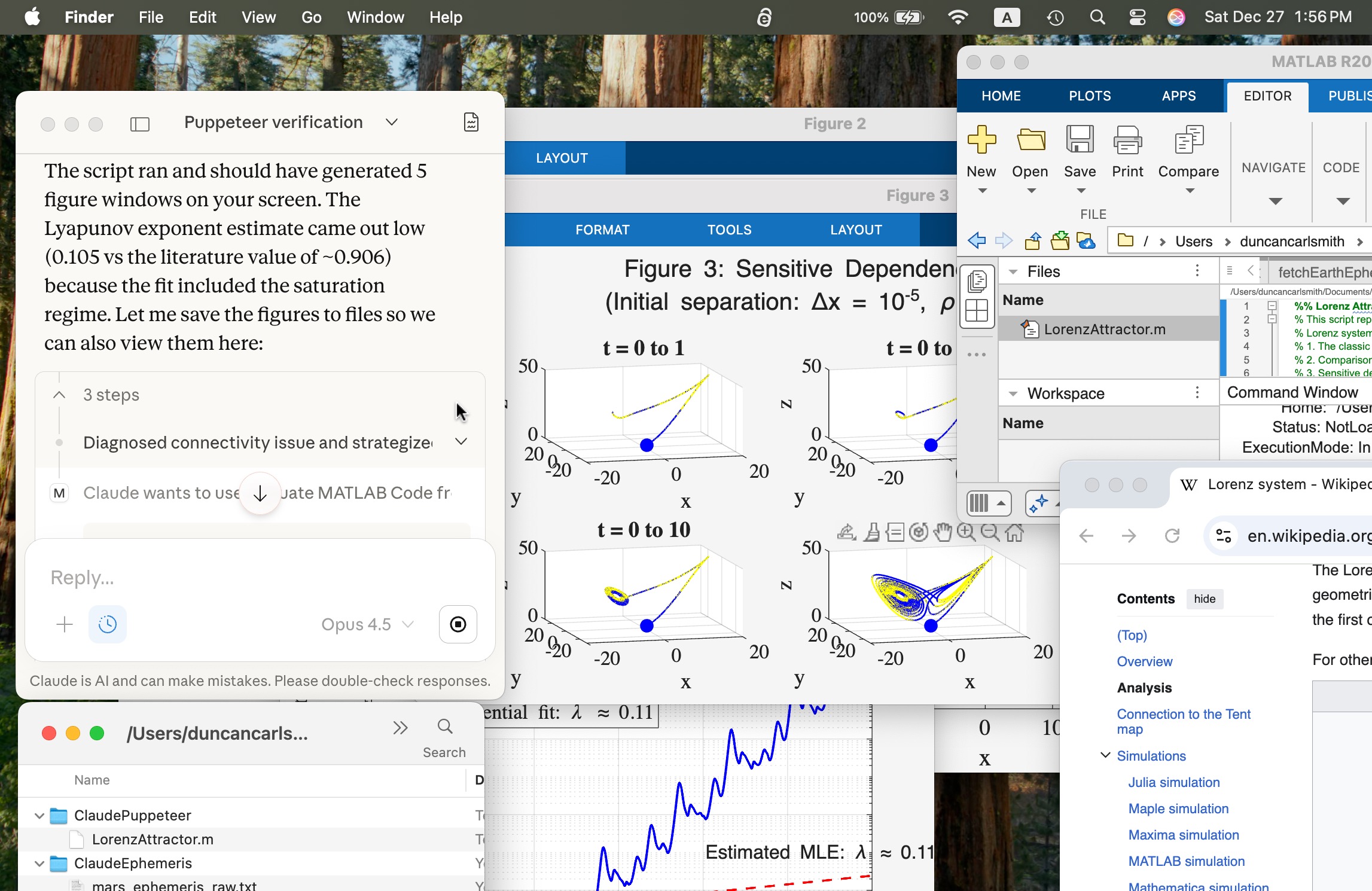Click the Print icon in MATLAB toolstrip

[x=1127, y=140]
